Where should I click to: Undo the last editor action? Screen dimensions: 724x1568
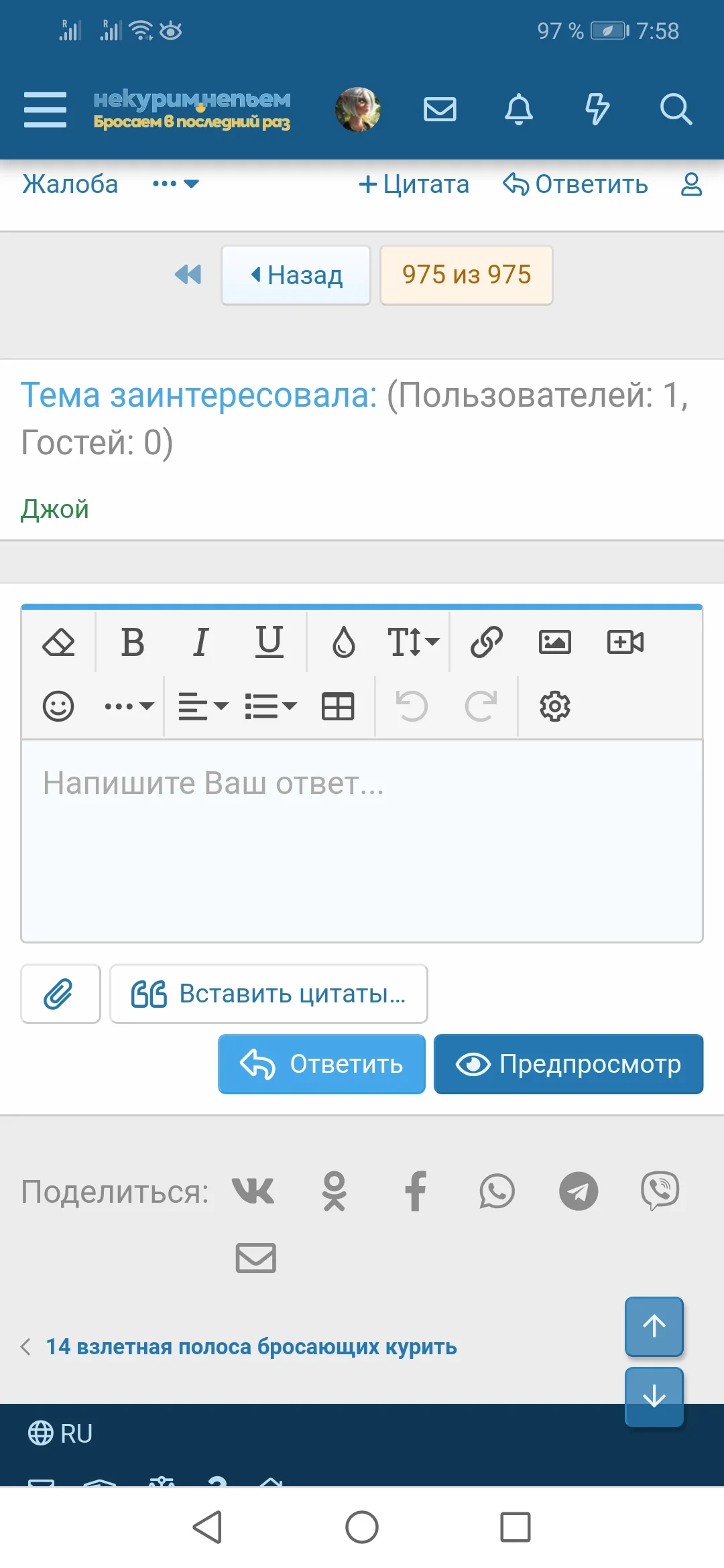coord(414,705)
